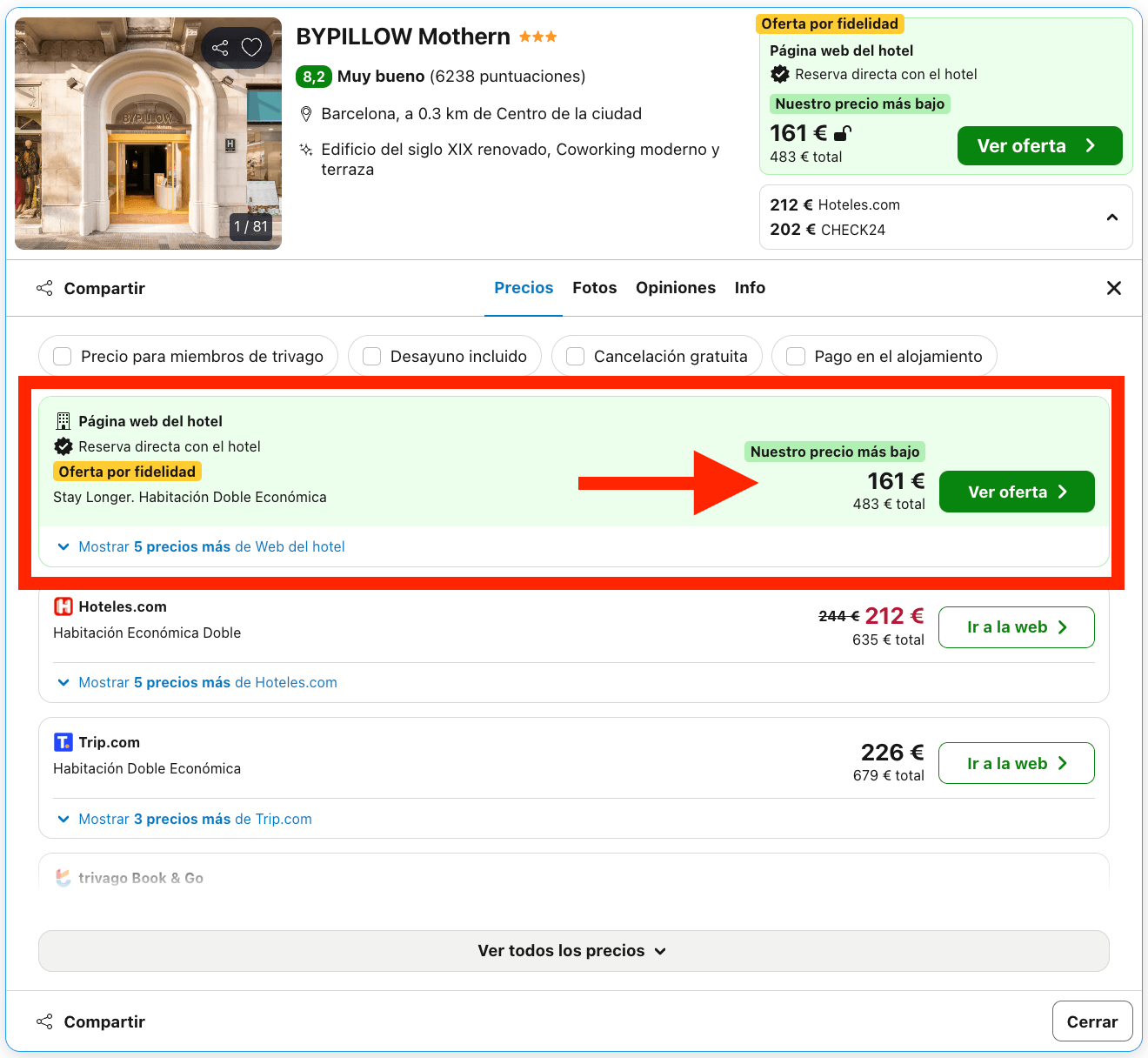The width and height of the screenshot is (1148, 1058).
Task: Collapse the Hoteles.com and CHECK24 price box
Action: click(1112, 218)
